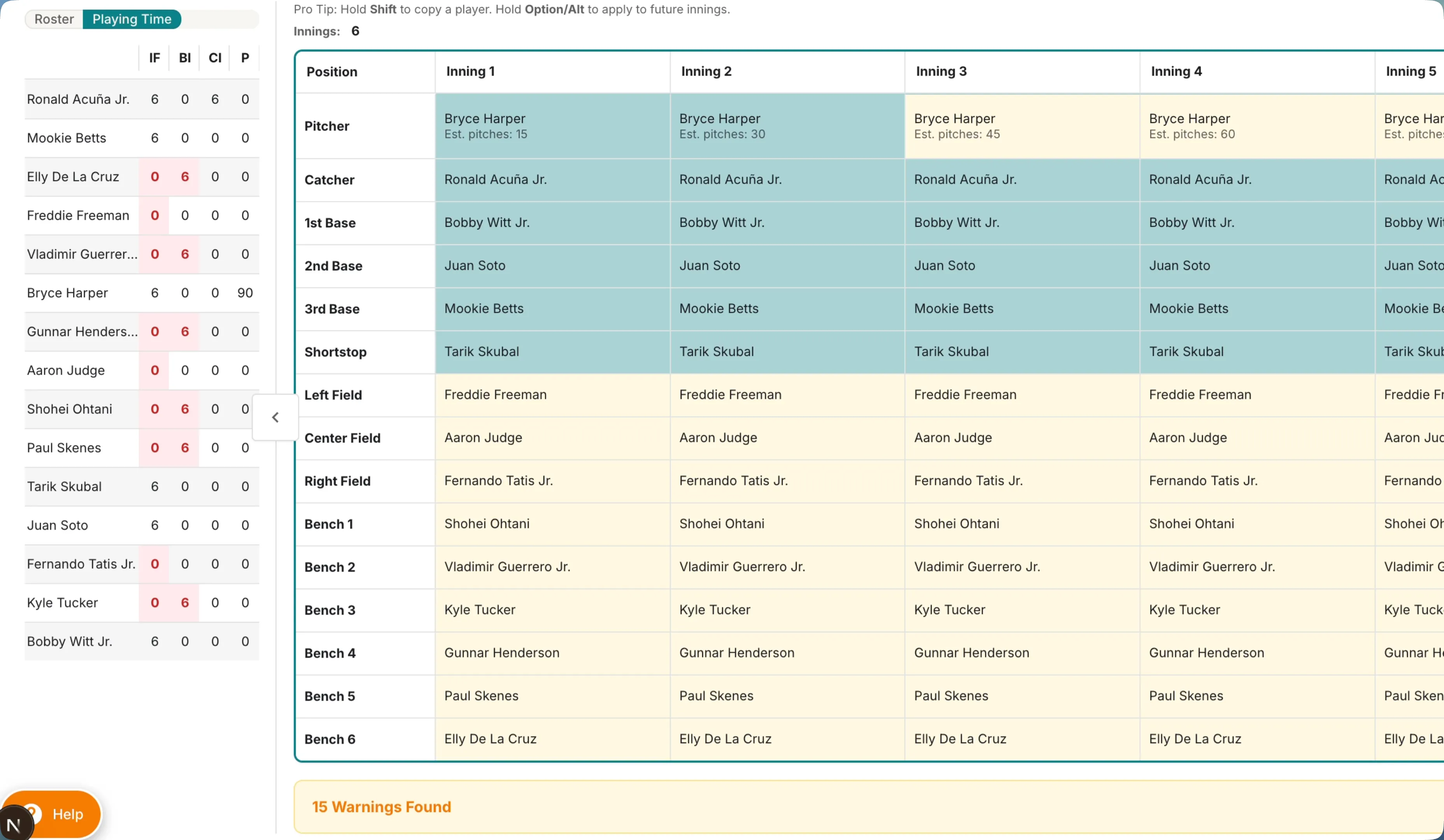
Task: Click the Inning 3 column header
Action: [1022, 72]
